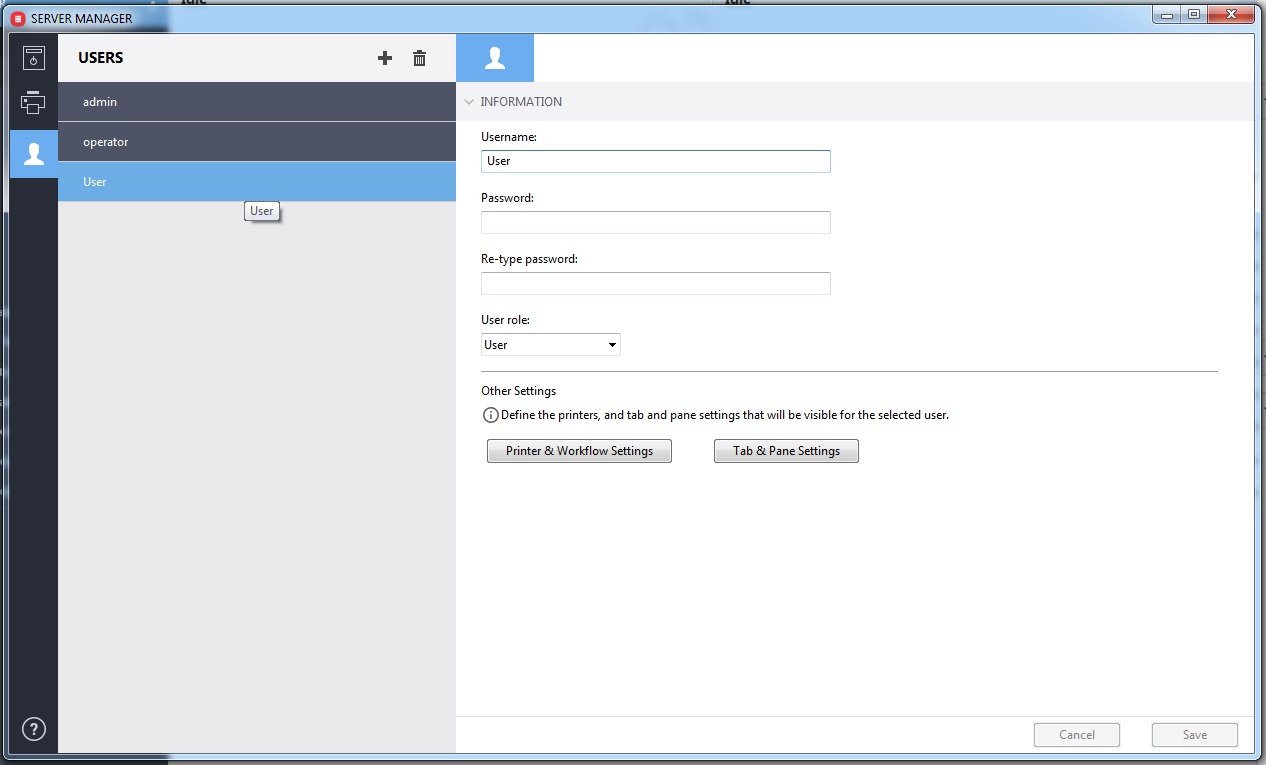Select admin in the users list

[x=257, y=102]
